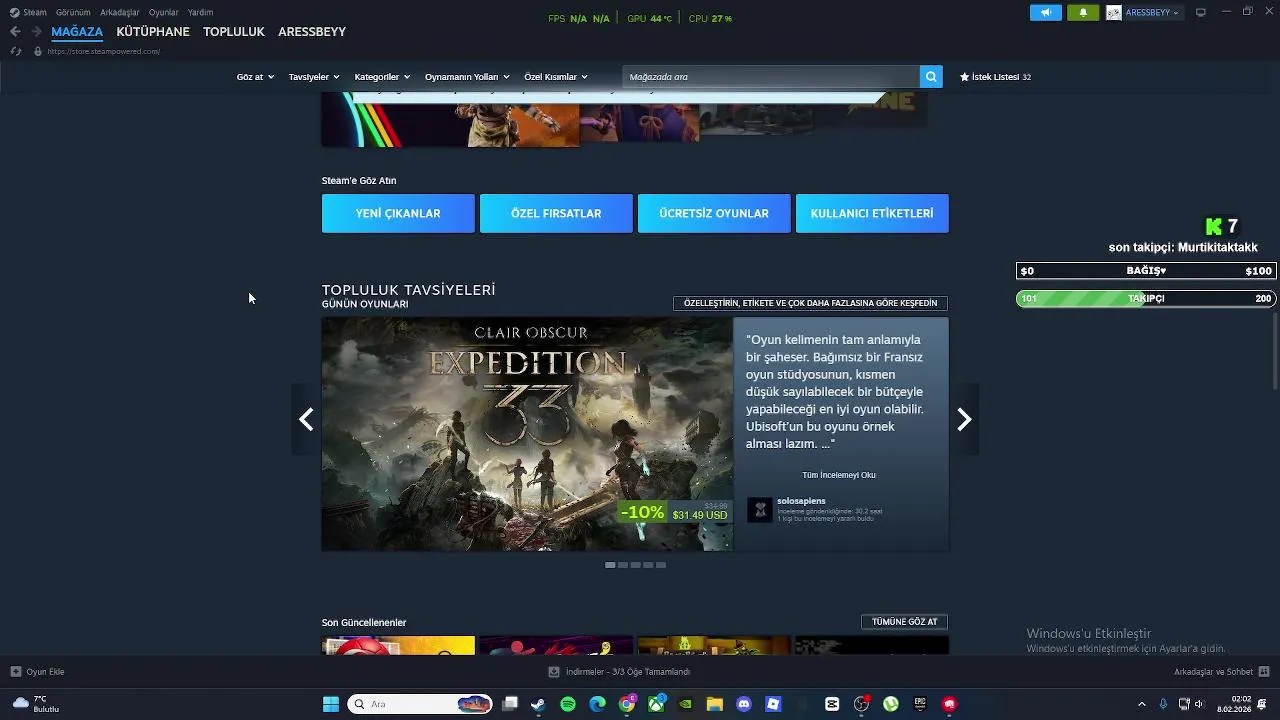The height and width of the screenshot is (720, 1280).
Task: Switch to the TOPLULUK tab
Action: (234, 32)
